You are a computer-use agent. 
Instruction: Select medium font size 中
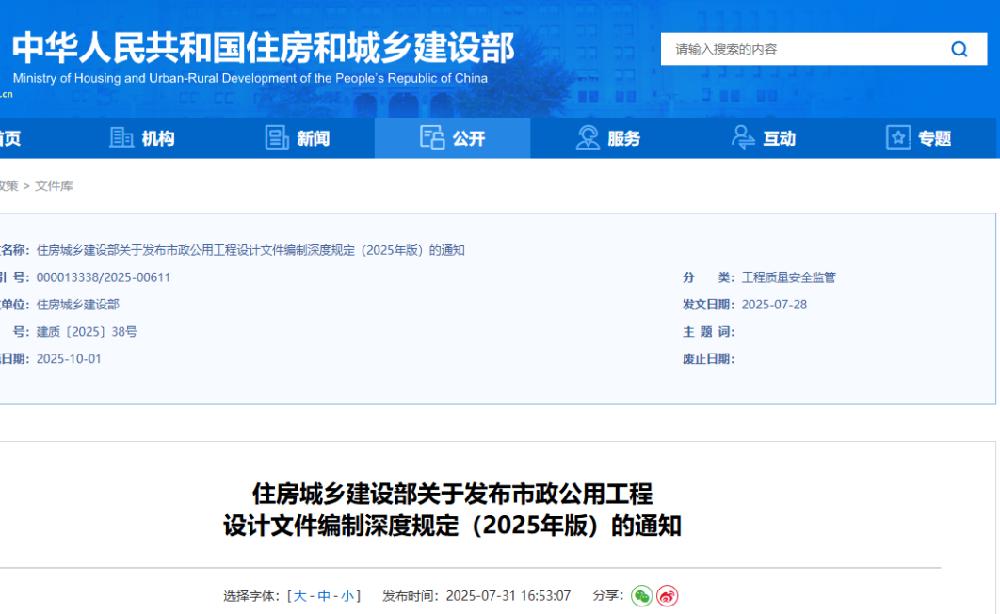[324, 596]
